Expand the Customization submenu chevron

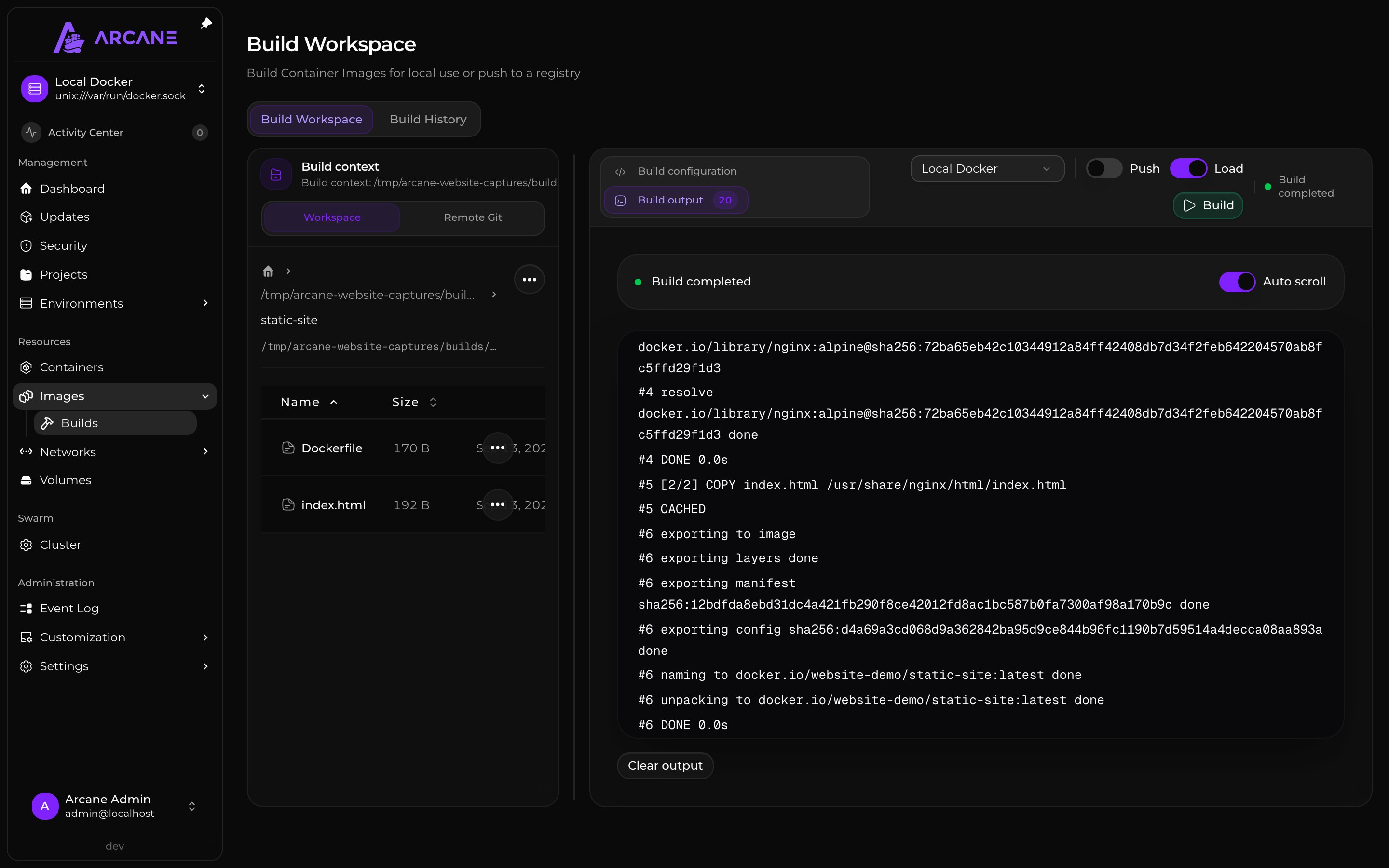pos(205,637)
